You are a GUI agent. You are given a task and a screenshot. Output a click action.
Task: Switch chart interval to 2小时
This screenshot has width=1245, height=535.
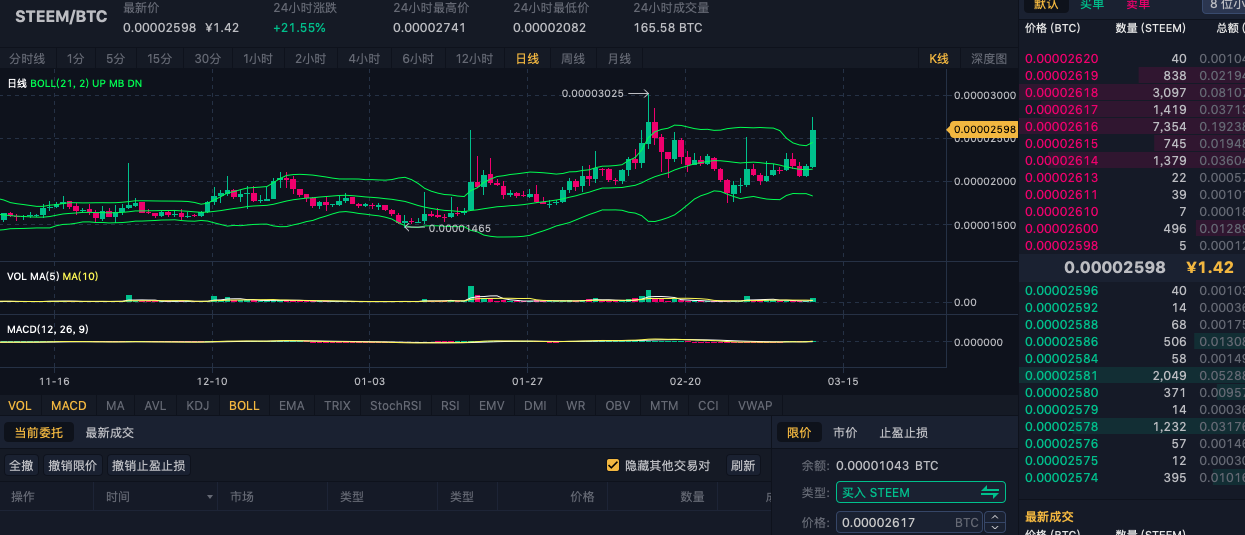click(x=312, y=59)
